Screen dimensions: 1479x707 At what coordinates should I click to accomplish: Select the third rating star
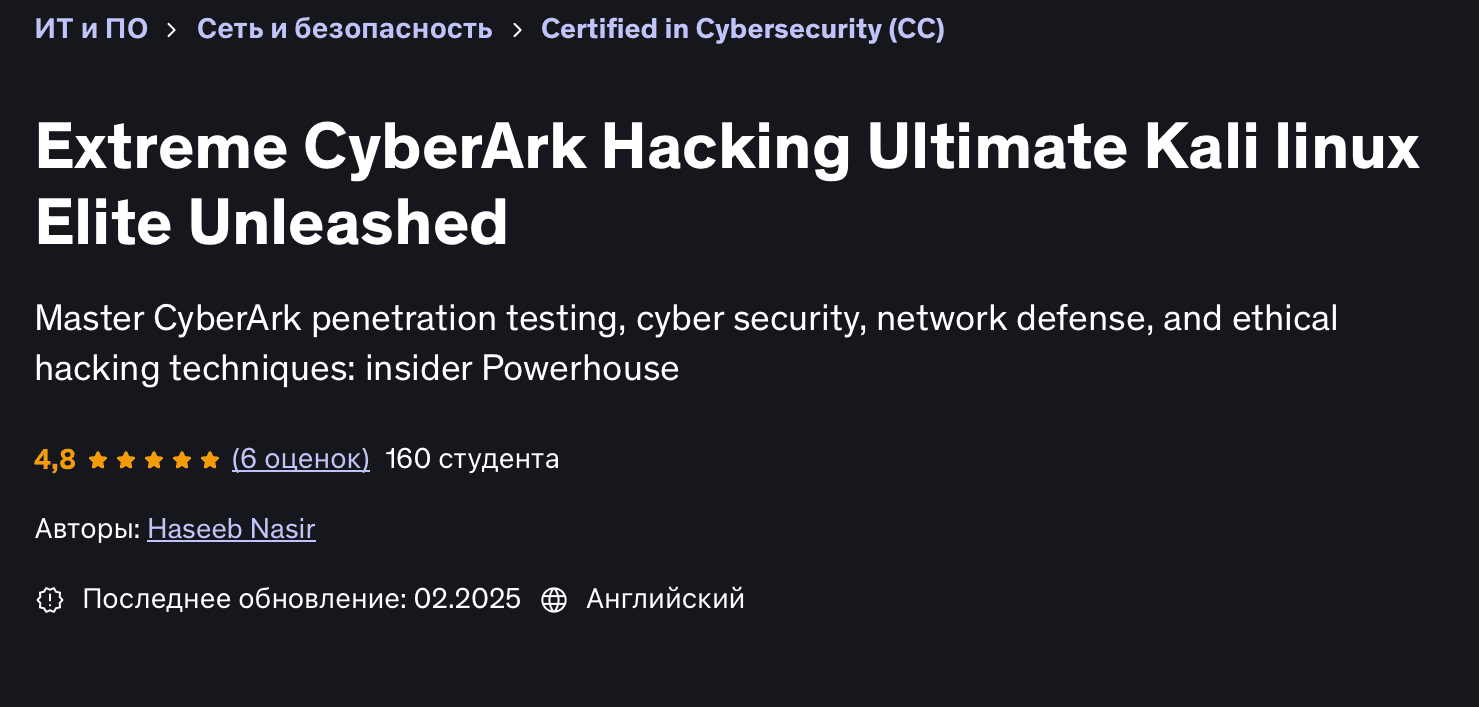(154, 459)
